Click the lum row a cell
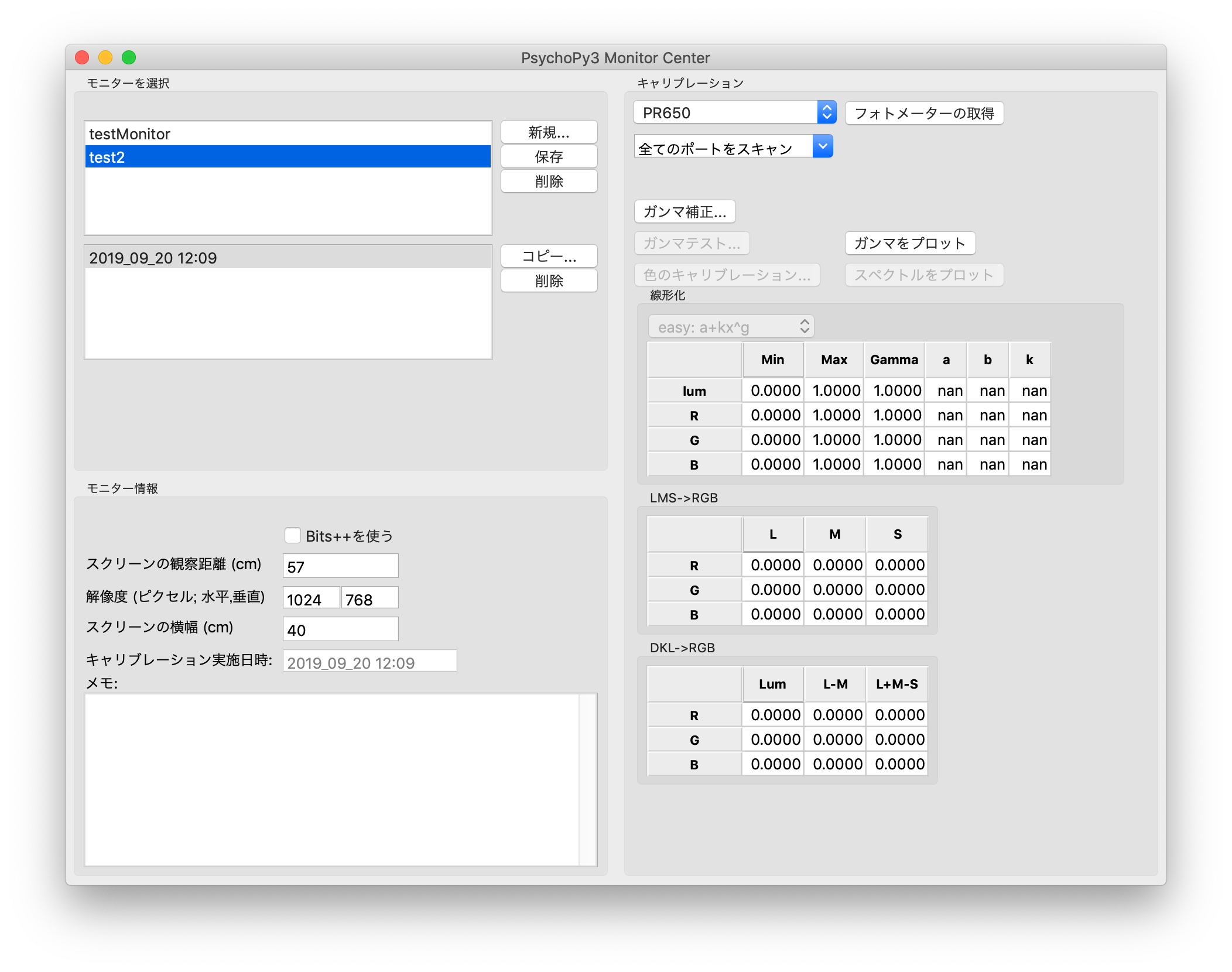 (946, 391)
